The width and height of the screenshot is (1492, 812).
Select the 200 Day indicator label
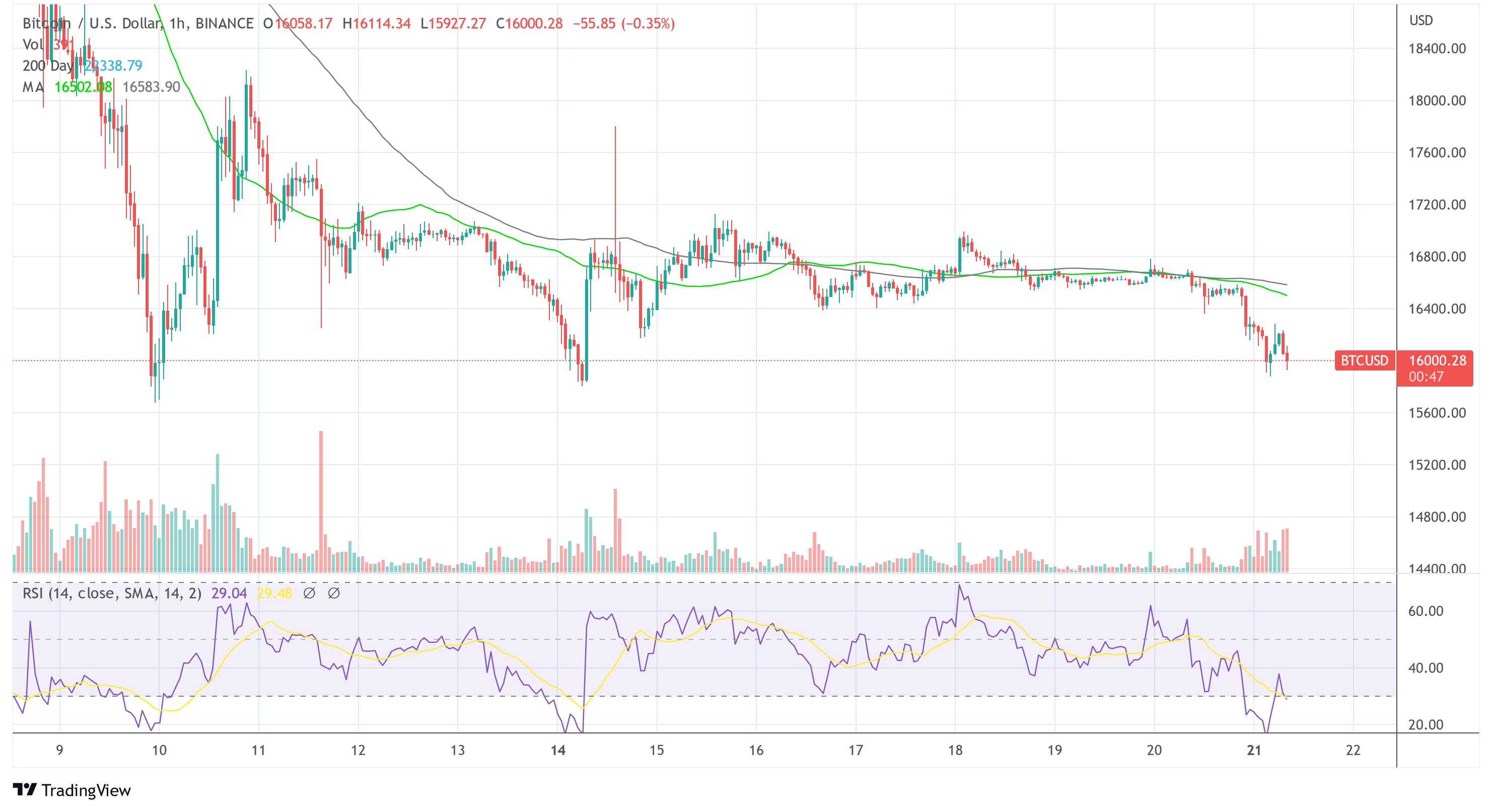[x=47, y=65]
